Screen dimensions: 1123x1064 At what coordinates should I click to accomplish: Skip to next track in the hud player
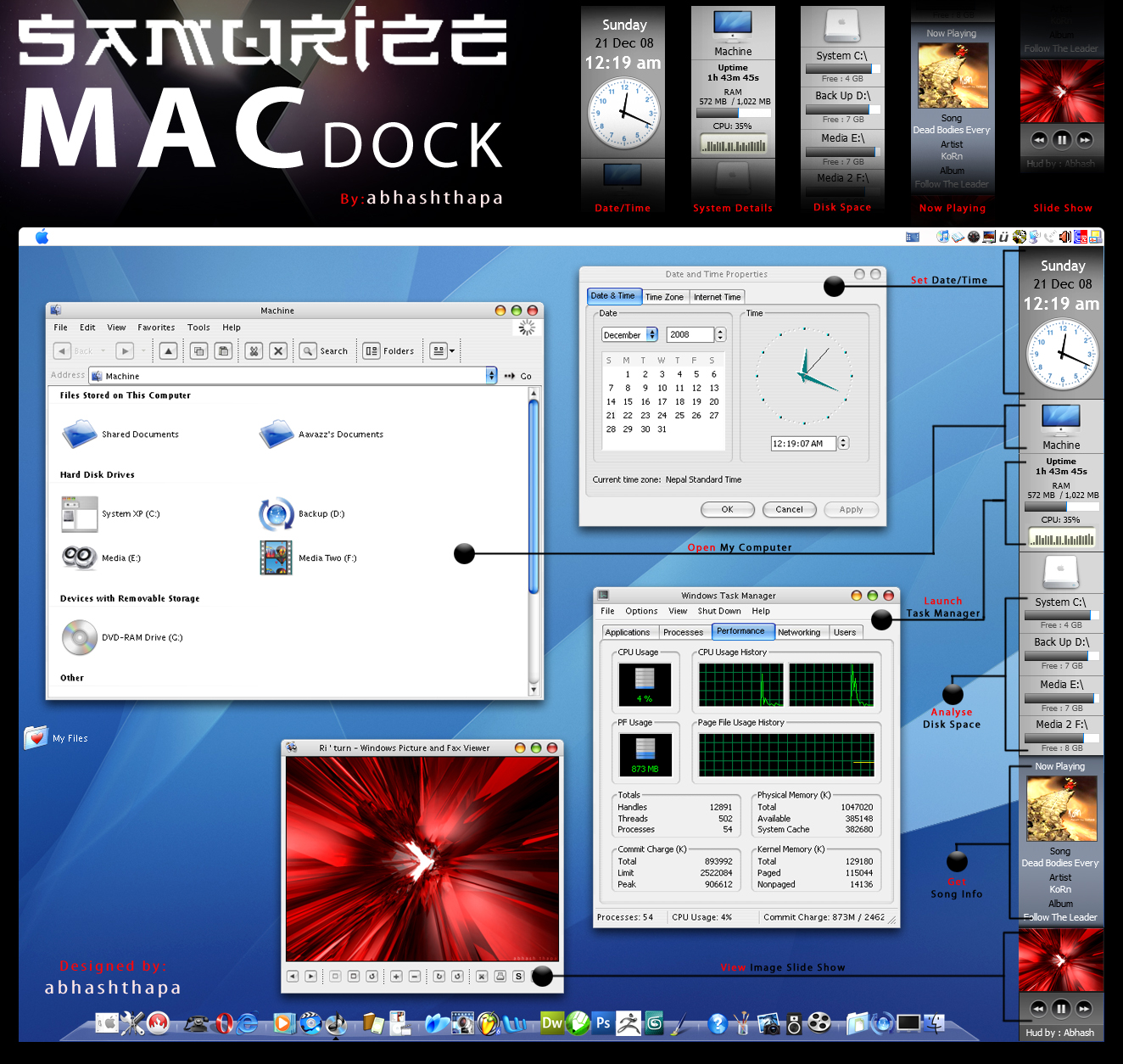(1084, 1008)
